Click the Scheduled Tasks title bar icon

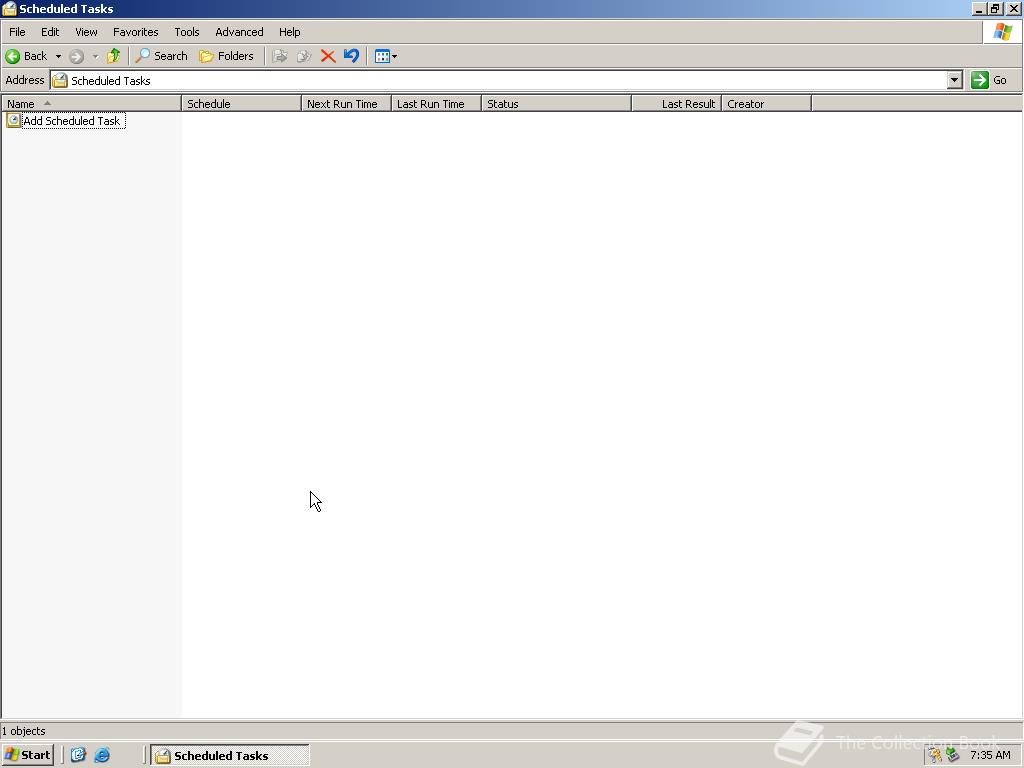9,8
